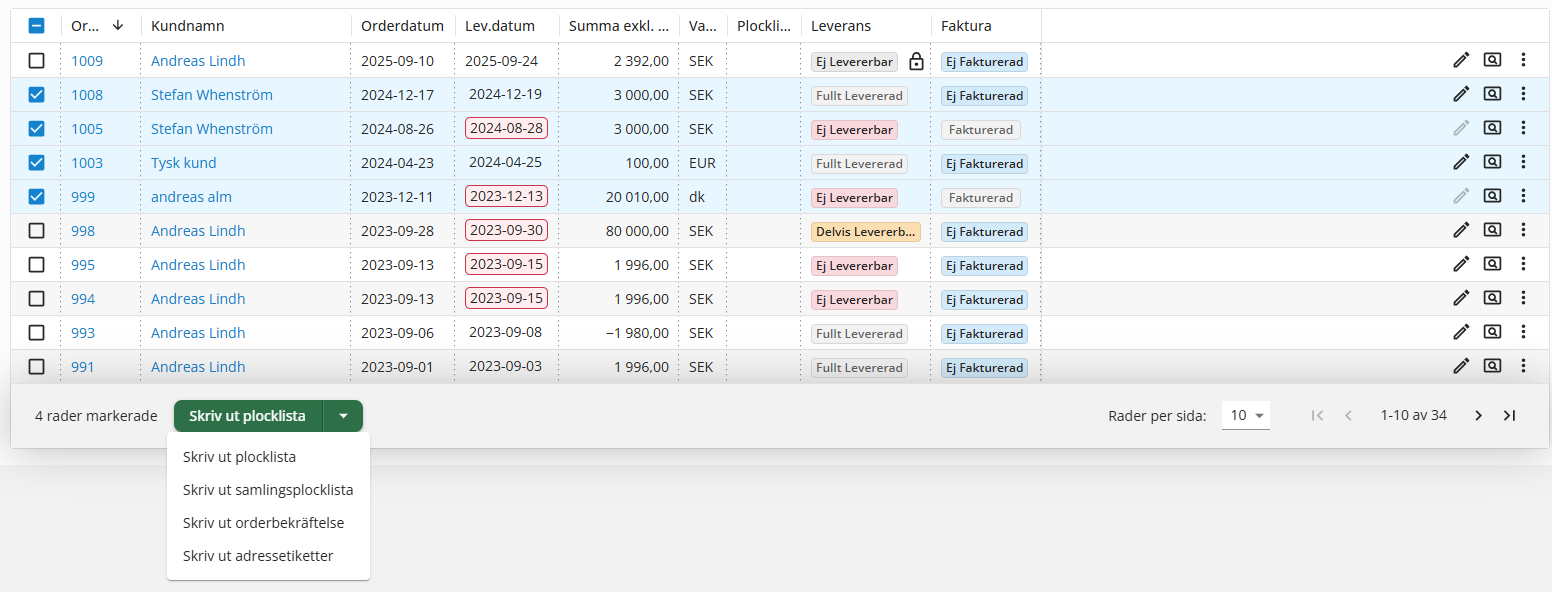Image resolution: width=1552 pixels, height=592 pixels.
Task: Choose Skriv ut samlingsplocklista from menu
Action: [268, 490]
